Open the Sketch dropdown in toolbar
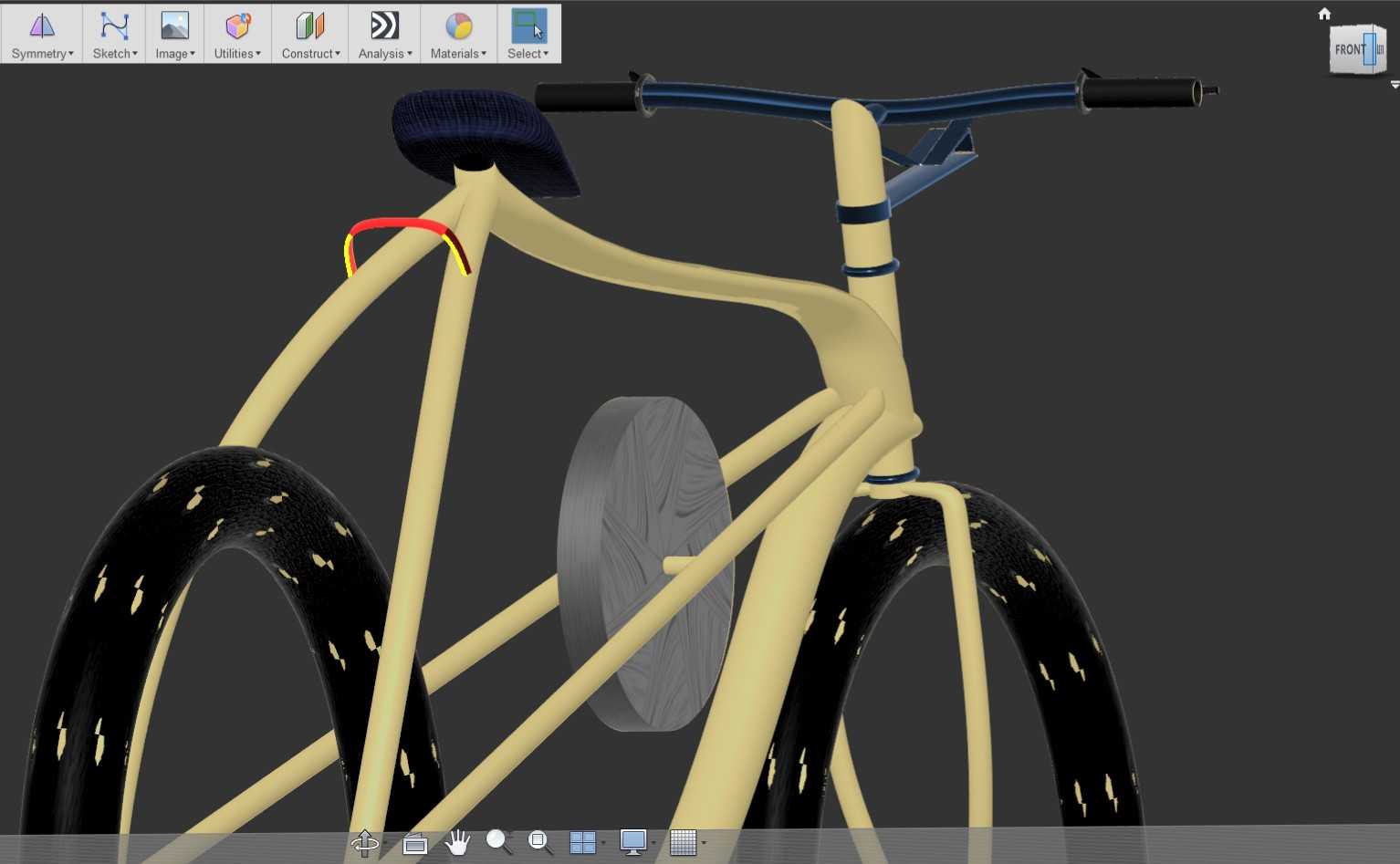 114,35
